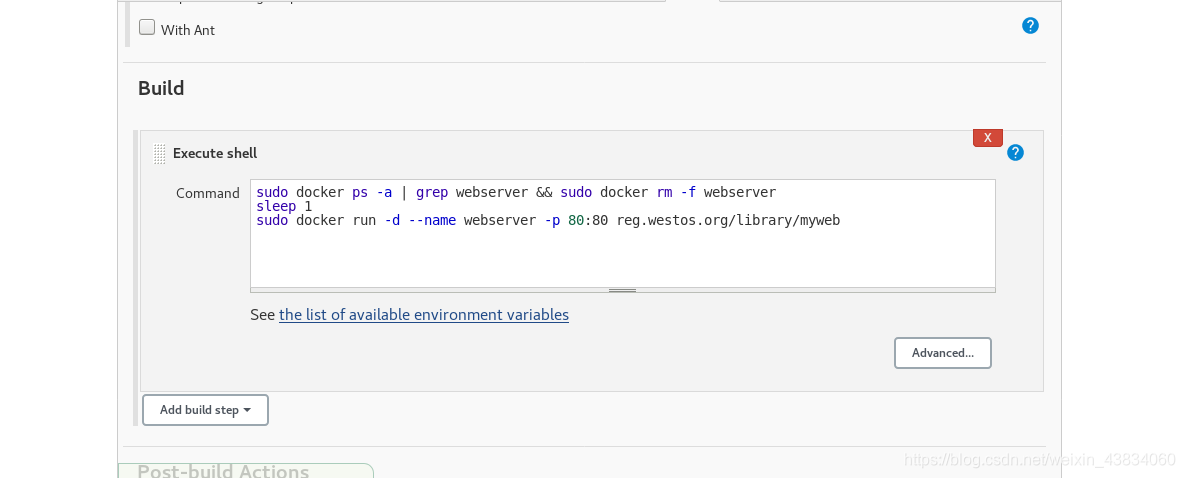1185x478 pixels.
Task: Click the 'sleep 1' command line
Action: [x=284, y=206]
